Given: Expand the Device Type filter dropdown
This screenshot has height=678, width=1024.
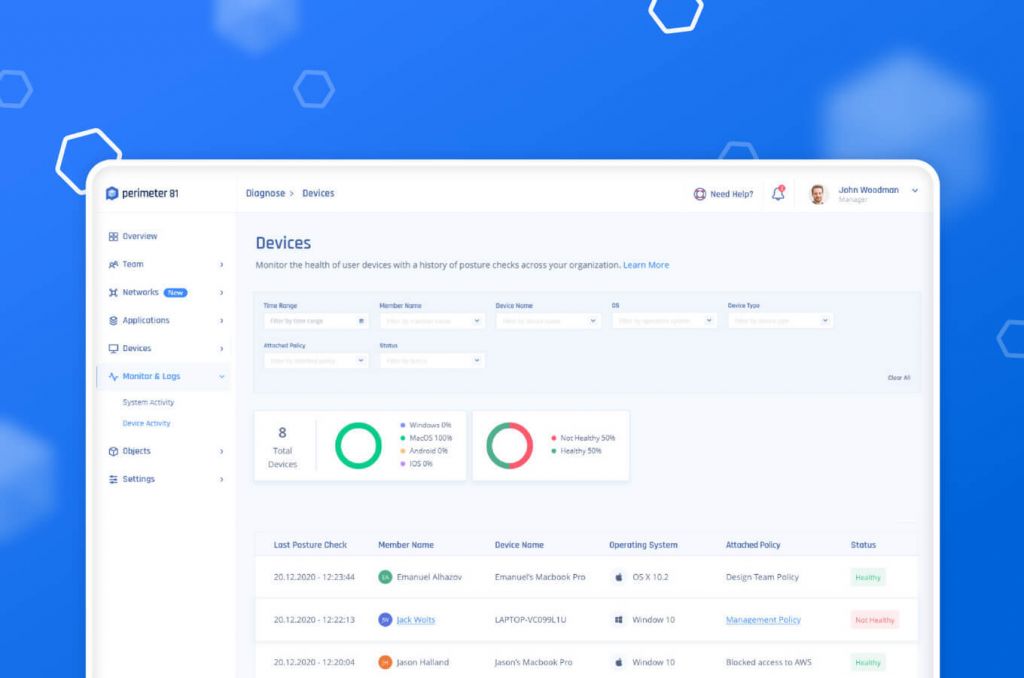Looking at the screenshot, I should coord(825,321).
